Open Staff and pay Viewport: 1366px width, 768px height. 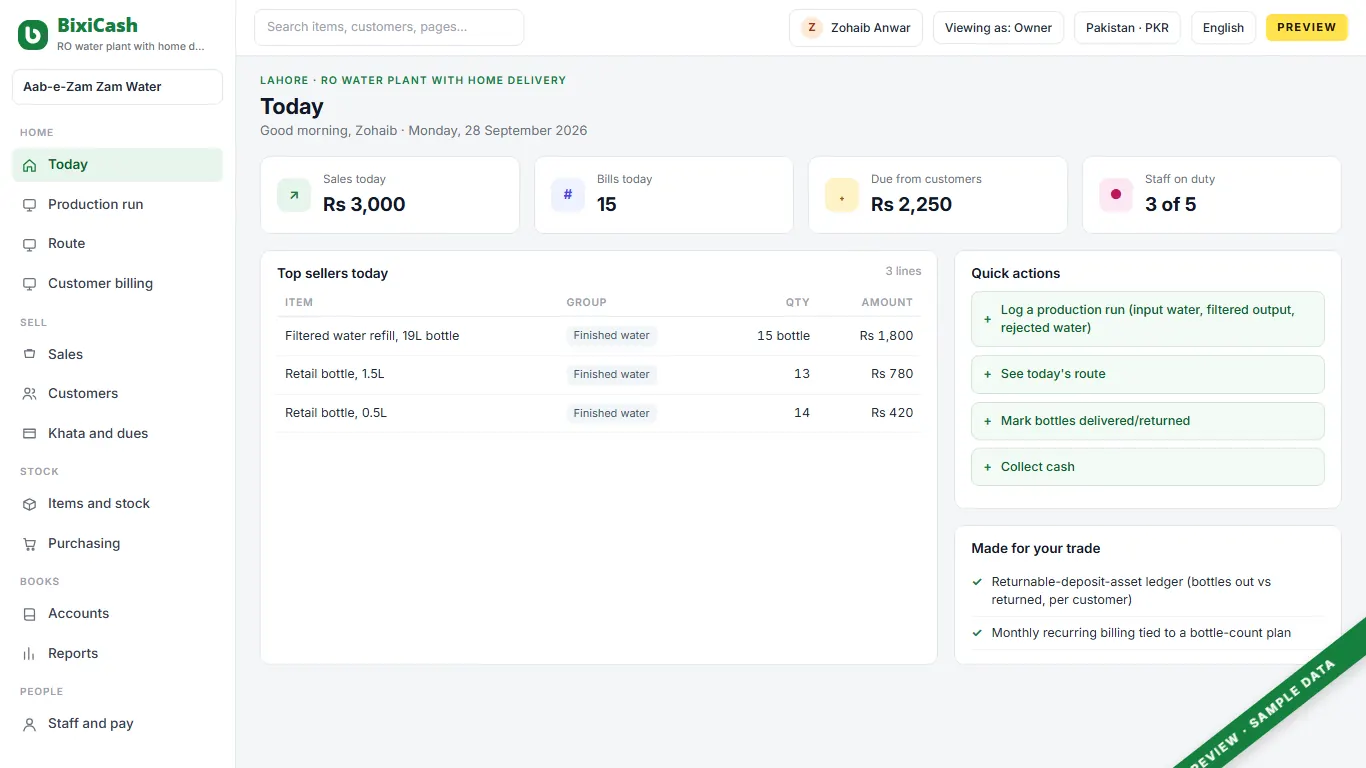point(117,724)
